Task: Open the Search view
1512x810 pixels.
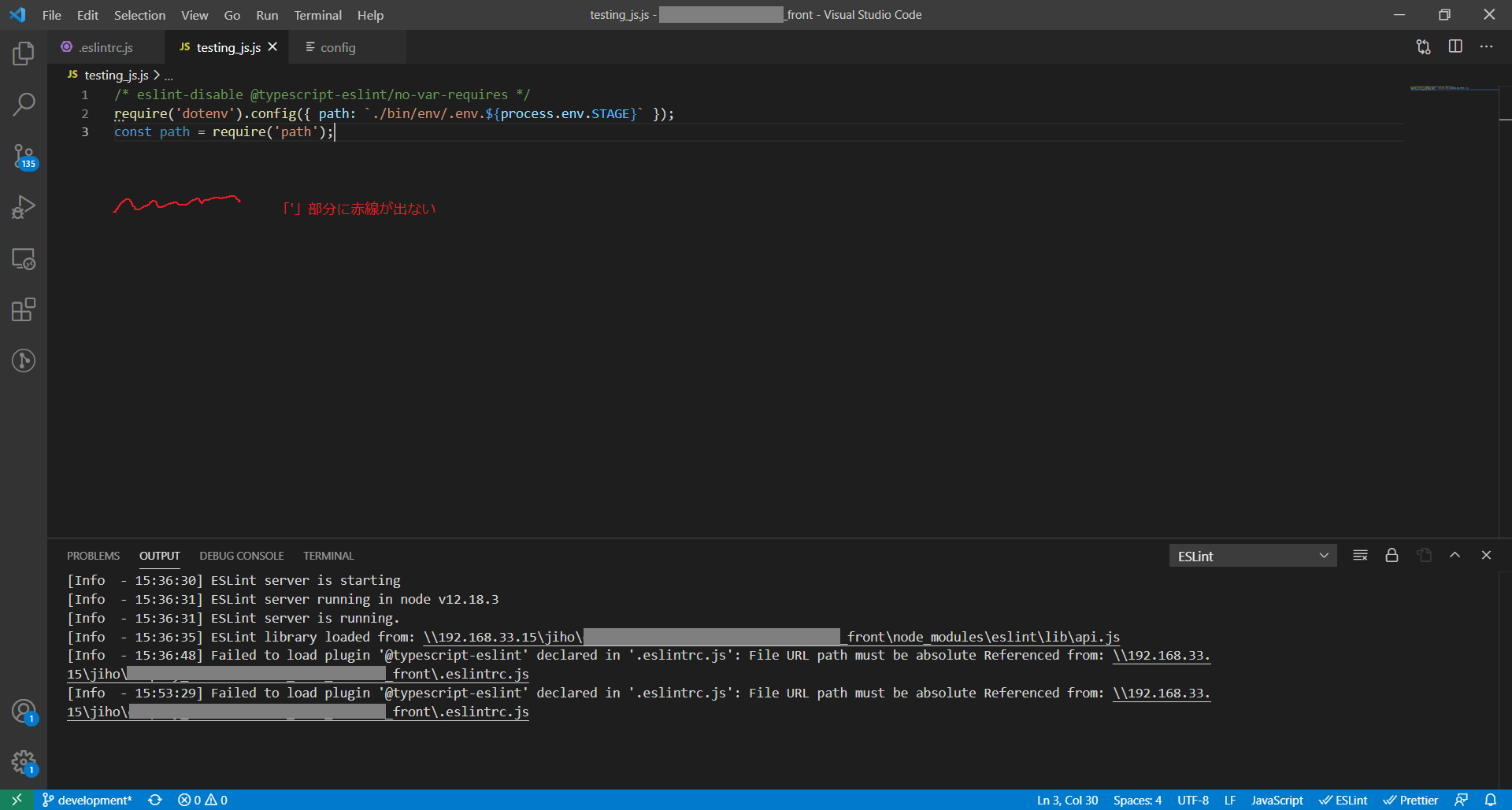Action: click(x=24, y=103)
